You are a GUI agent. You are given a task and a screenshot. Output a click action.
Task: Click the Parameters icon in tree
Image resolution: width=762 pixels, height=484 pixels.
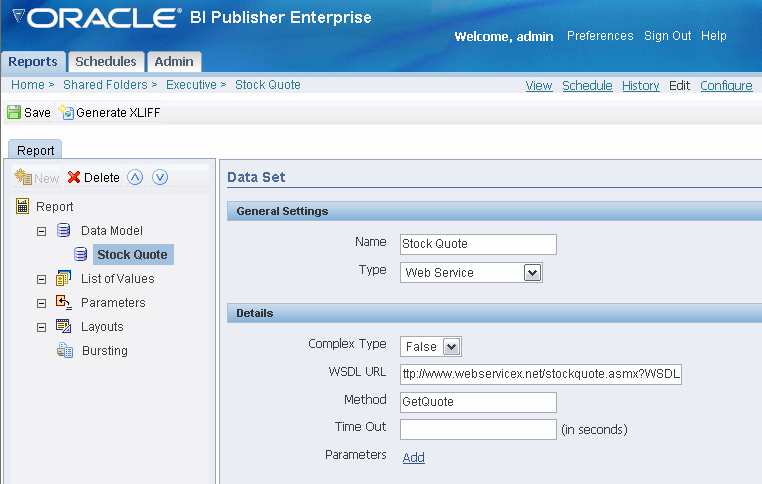[64, 302]
